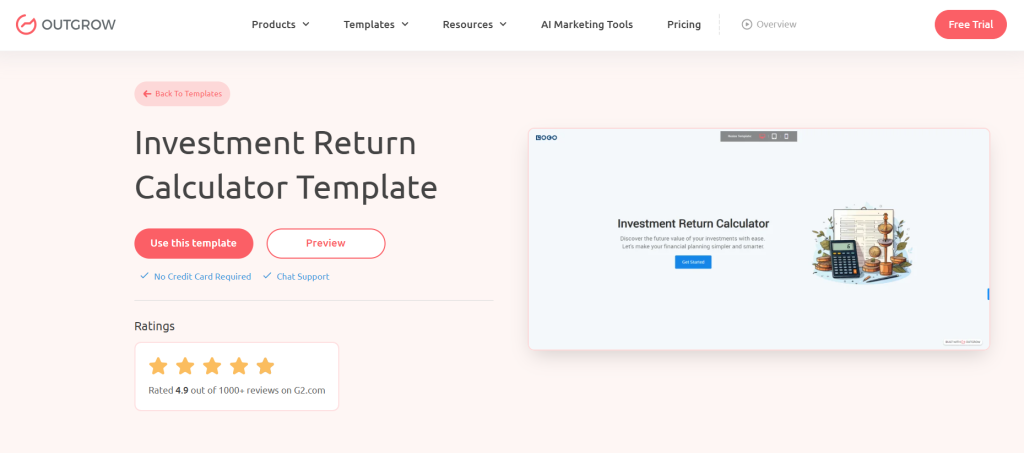The width and height of the screenshot is (1024, 453).
Task: Expand the Templates dropdown menu
Action: point(376,25)
